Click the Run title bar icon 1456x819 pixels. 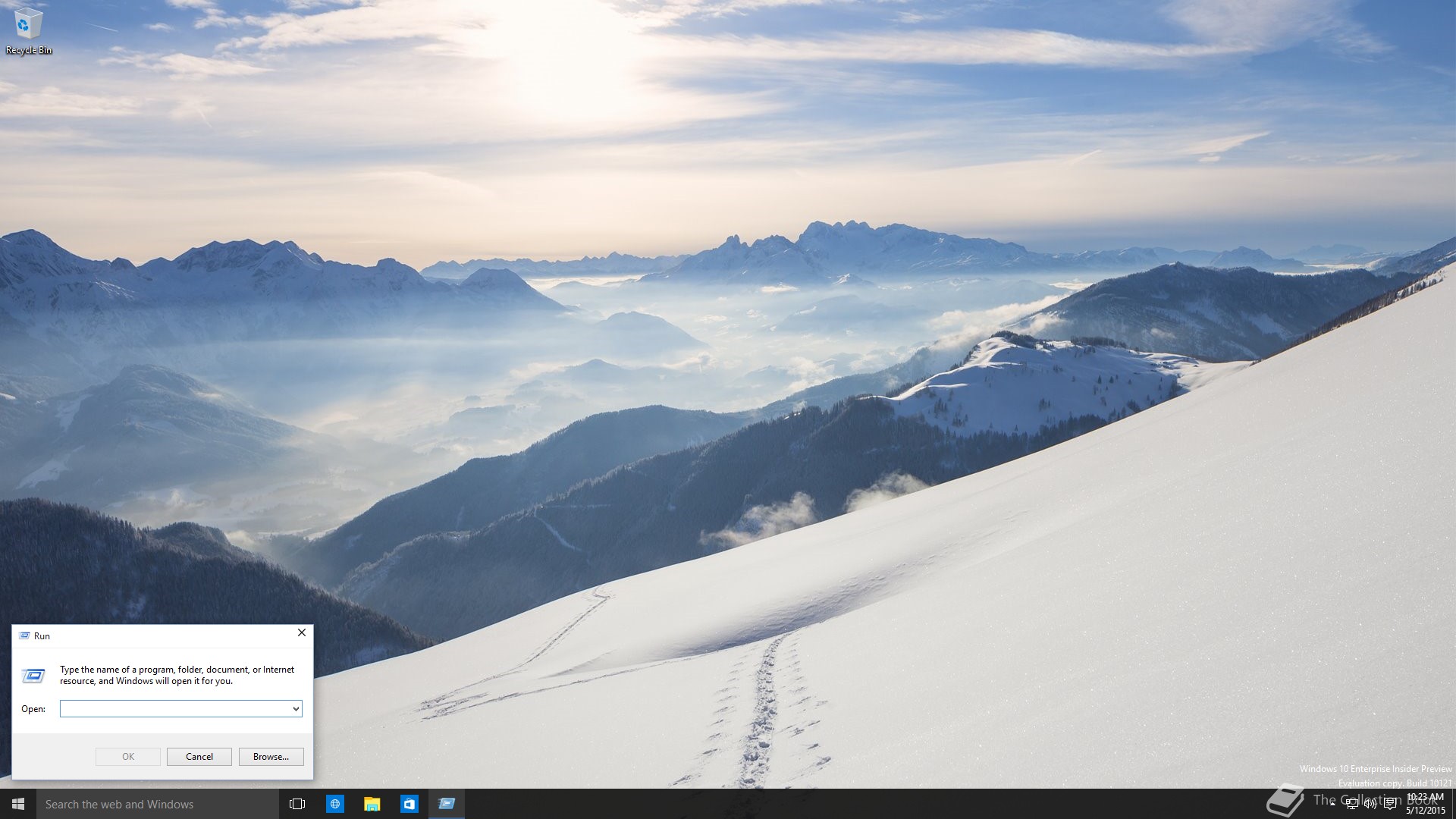[24, 636]
